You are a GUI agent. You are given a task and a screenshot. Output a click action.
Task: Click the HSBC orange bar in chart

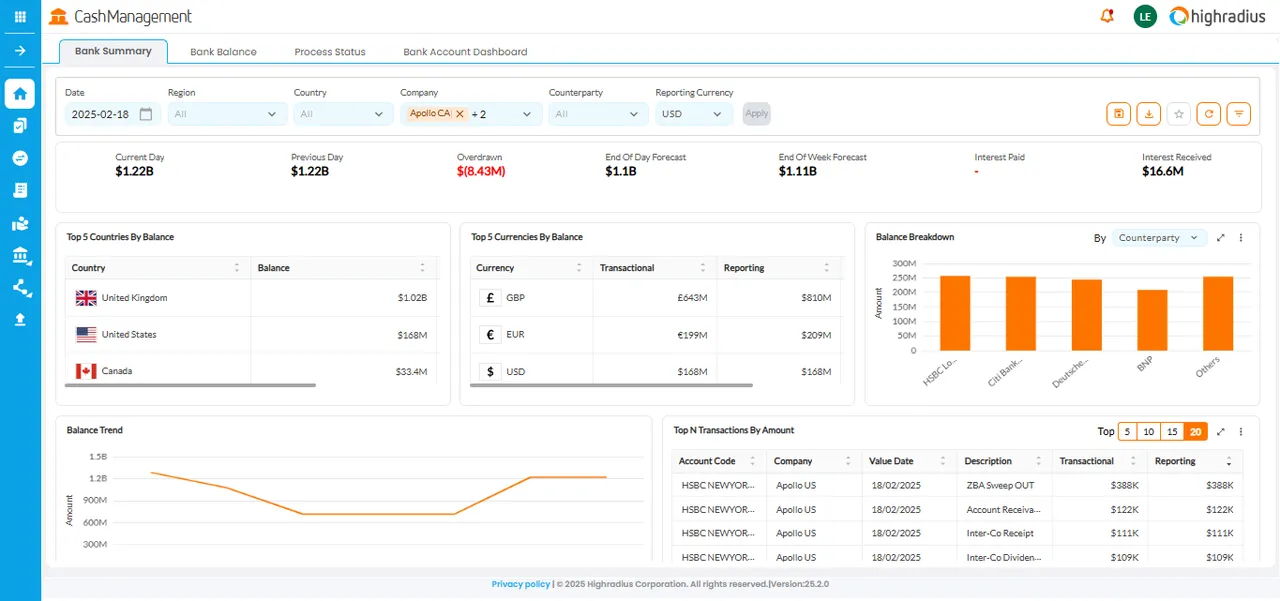(955, 313)
